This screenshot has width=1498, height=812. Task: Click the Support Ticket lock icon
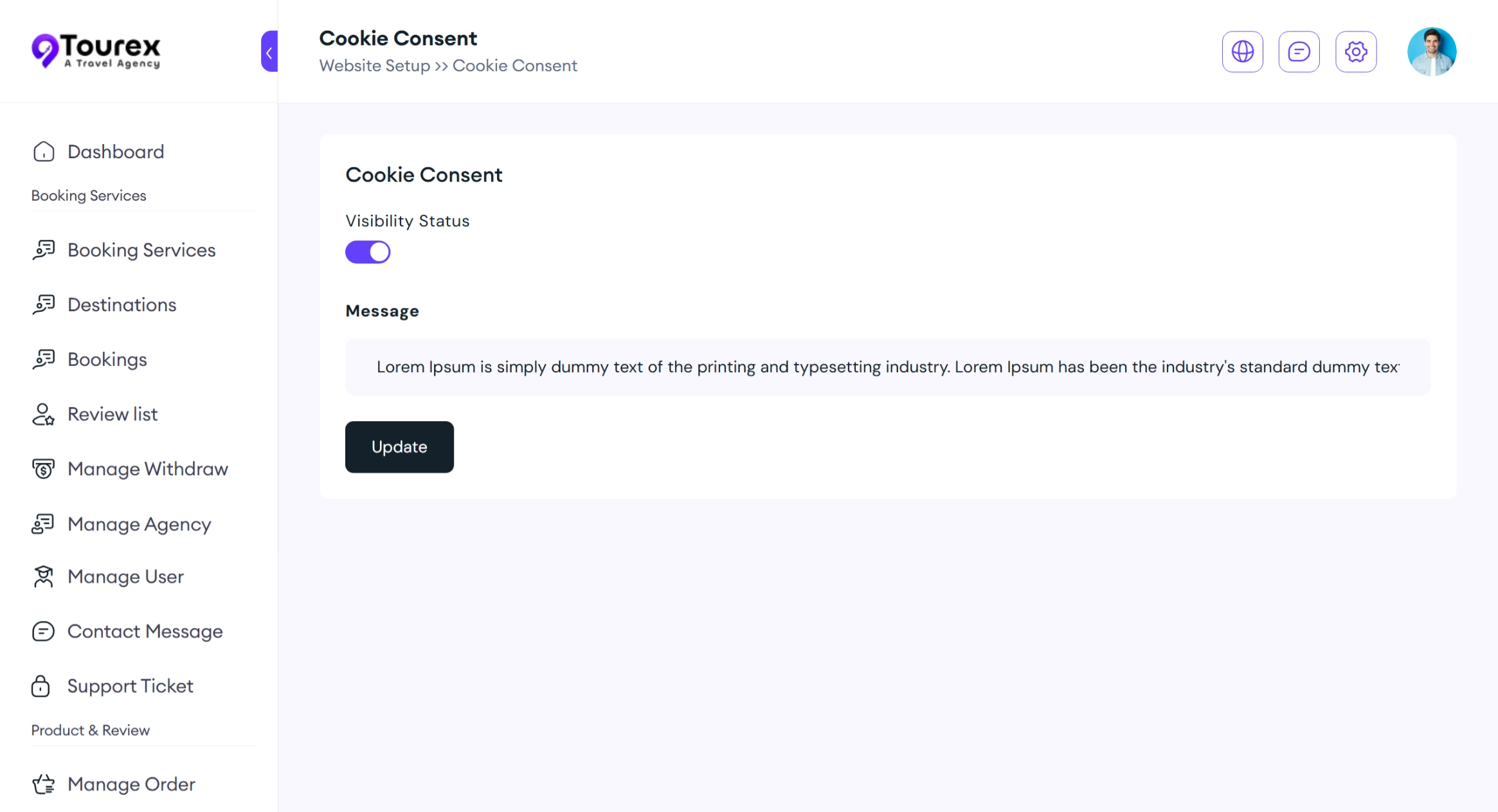[x=41, y=686]
